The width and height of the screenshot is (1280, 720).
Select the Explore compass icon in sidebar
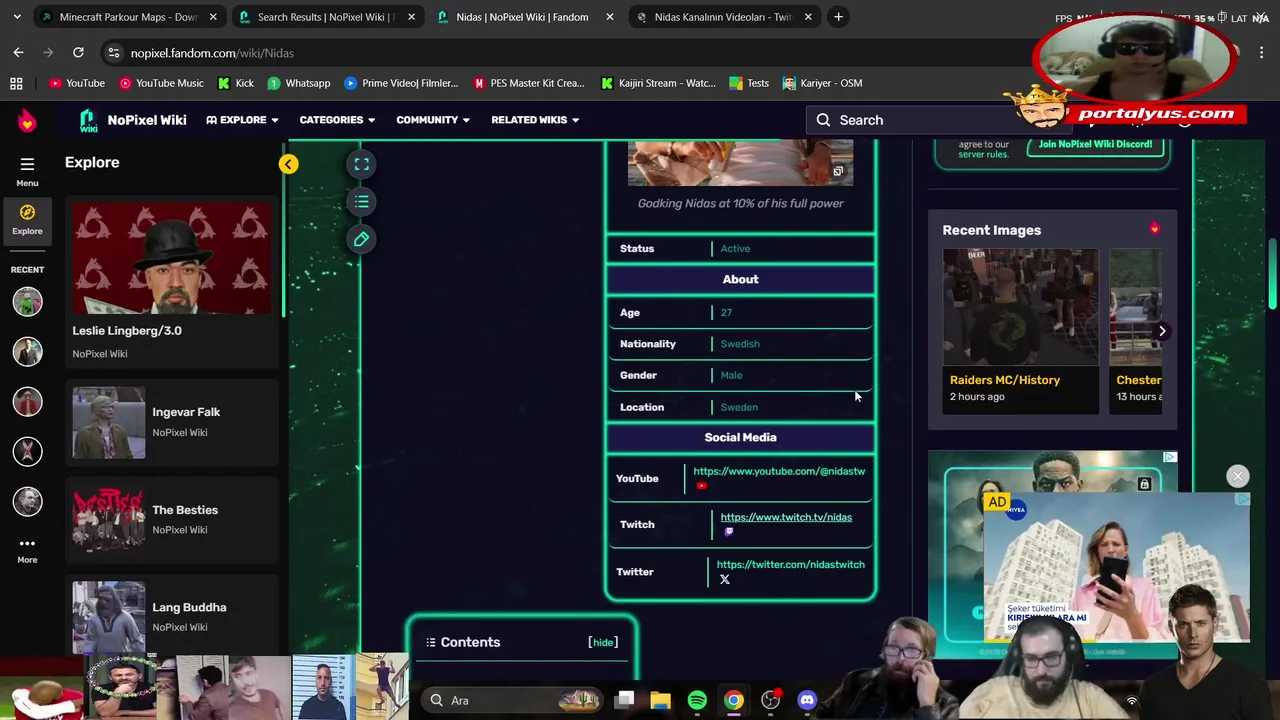click(27, 212)
